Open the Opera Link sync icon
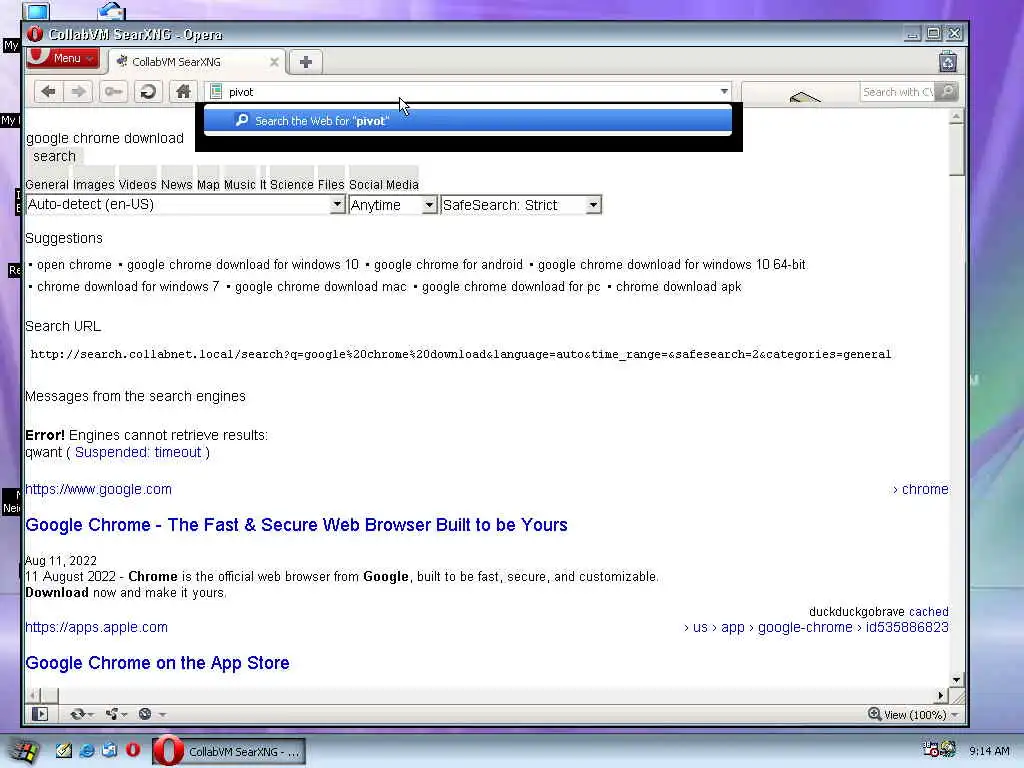 78,714
